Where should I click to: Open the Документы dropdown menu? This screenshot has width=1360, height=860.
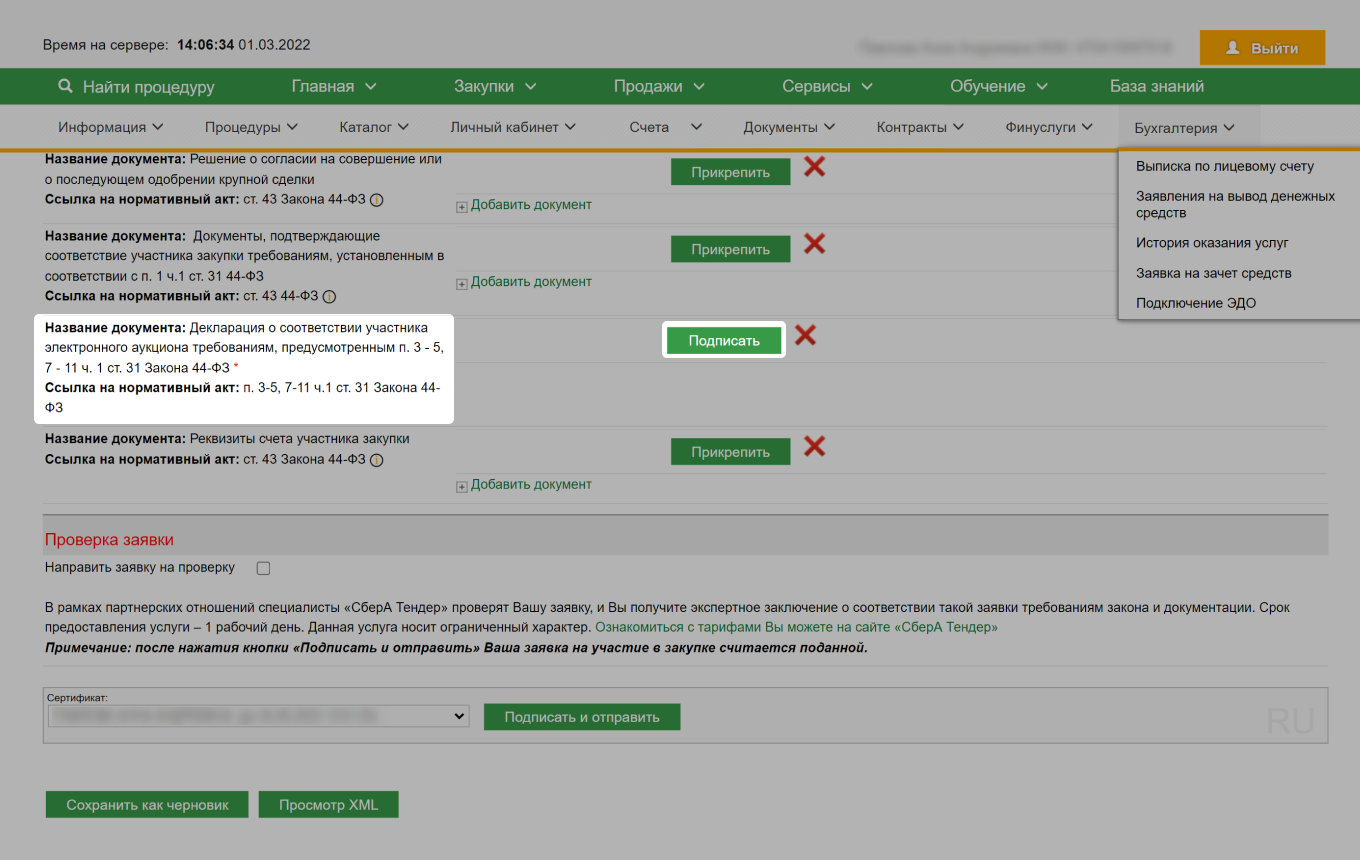click(x=788, y=127)
